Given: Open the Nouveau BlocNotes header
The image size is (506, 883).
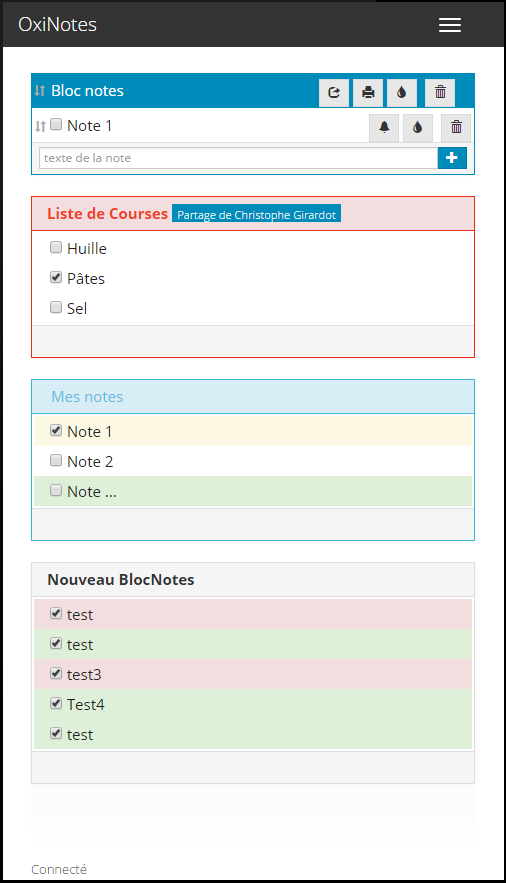Looking at the screenshot, I should 253,580.
